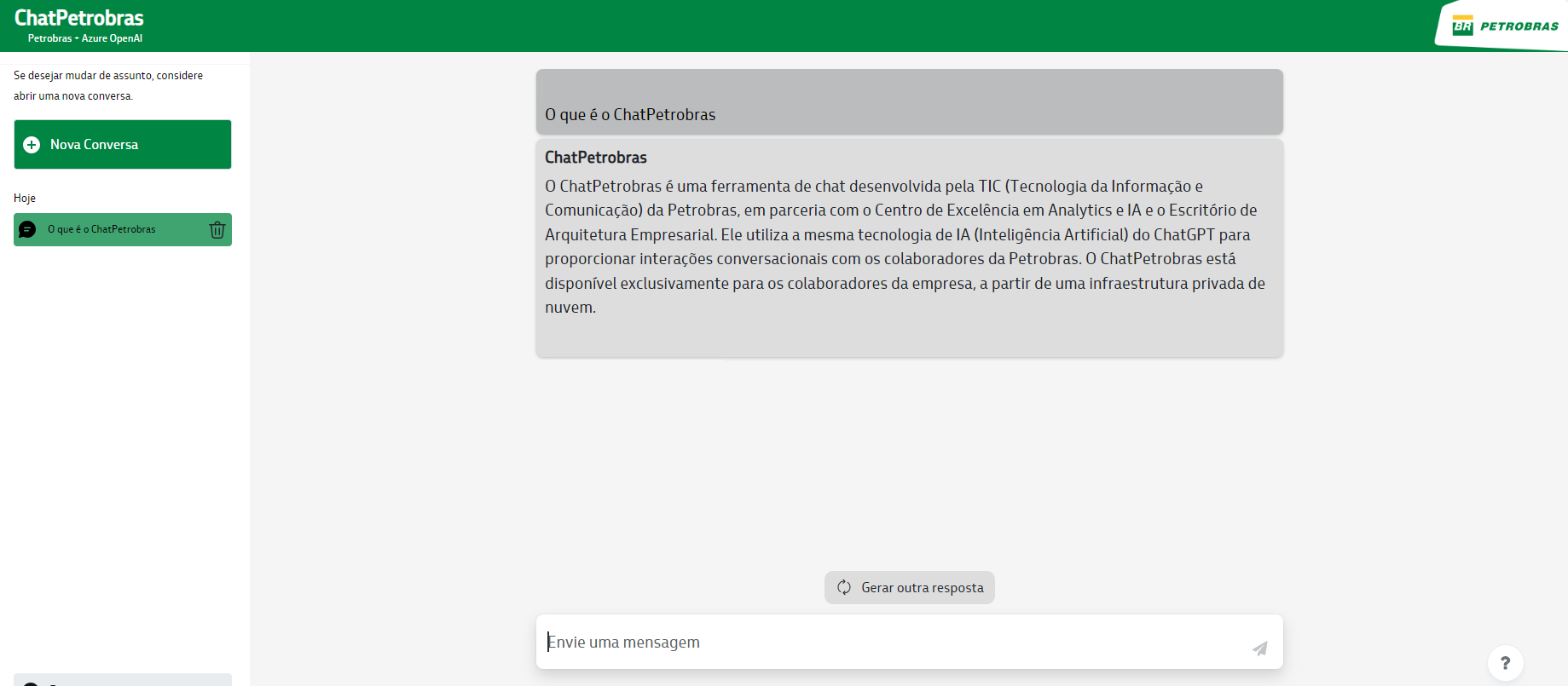The width and height of the screenshot is (1568, 686).
Task: Click the sidebar hint about changing subject
Action: coord(108,85)
